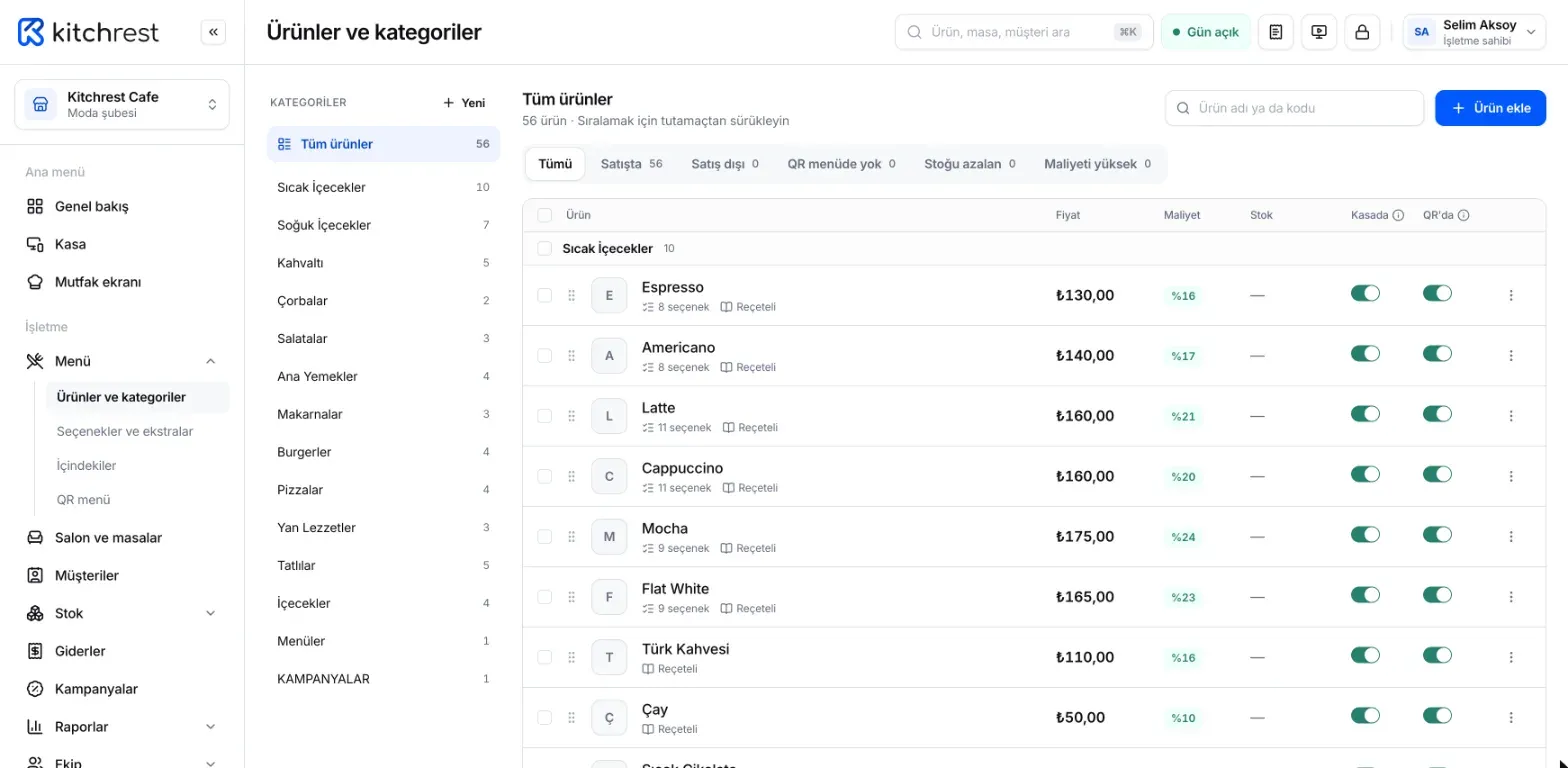The height and width of the screenshot is (768, 1568).
Task: Click the Gün açık status button
Action: [x=1206, y=32]
